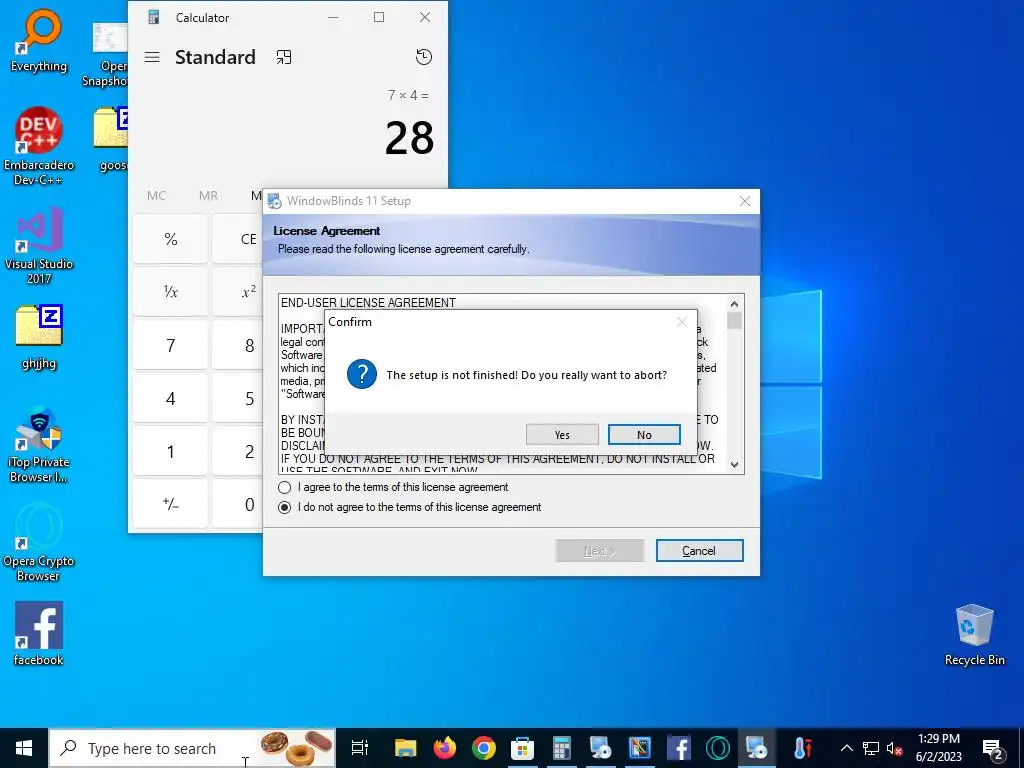Select Opera Crypto Browser desktop icon
Image resolution: width=1024 pixels, height=768 pixels.
coord(39,541)
